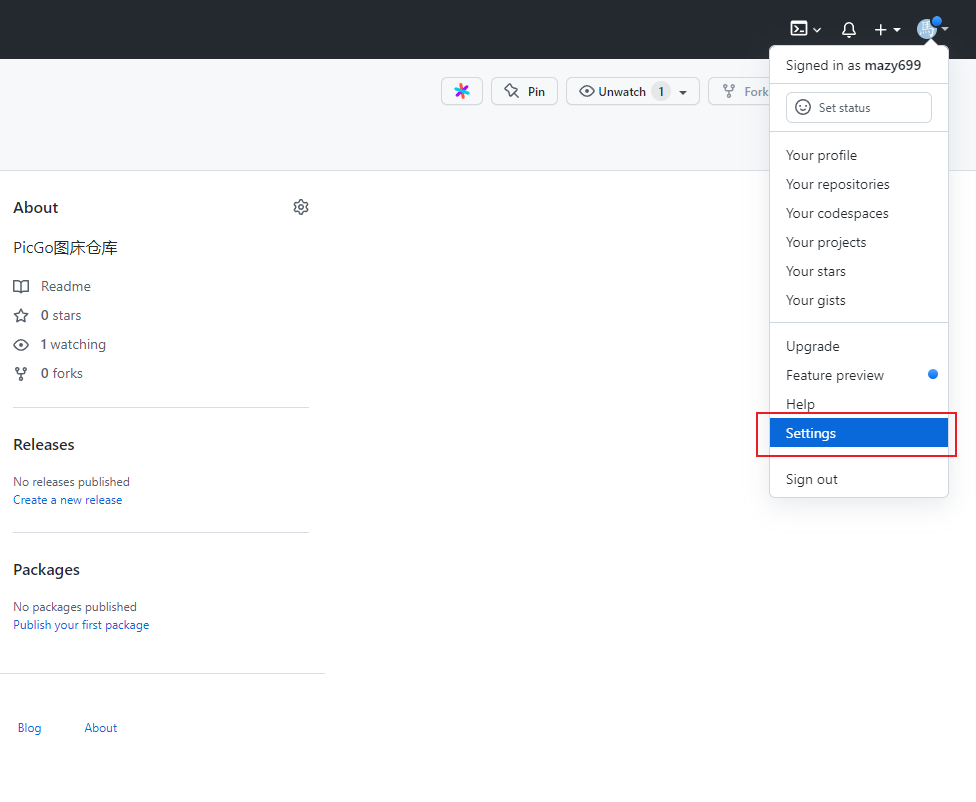Click the book icon beside Readme

[21, 286]
